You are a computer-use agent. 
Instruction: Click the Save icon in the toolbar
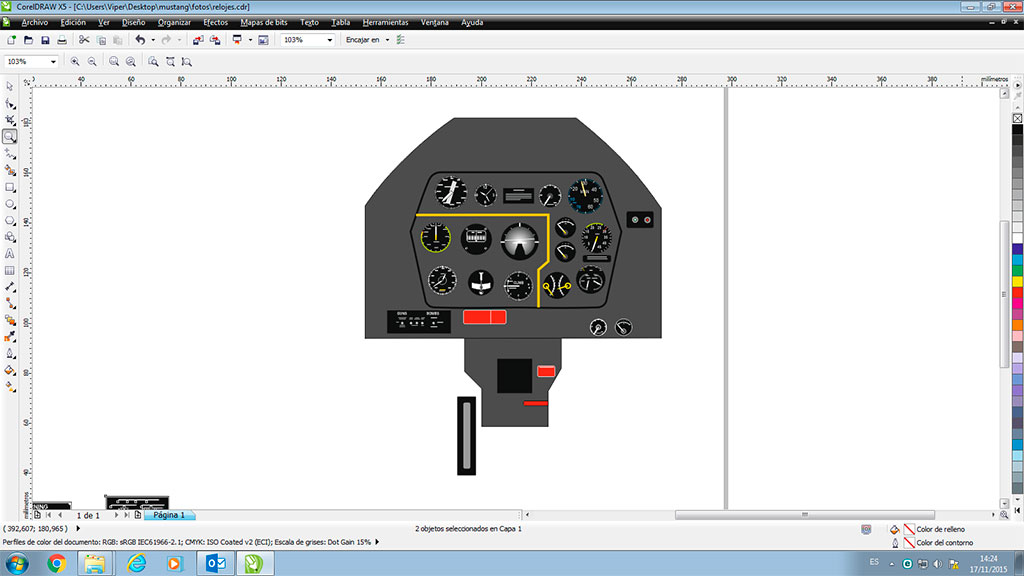pos(45,40)
